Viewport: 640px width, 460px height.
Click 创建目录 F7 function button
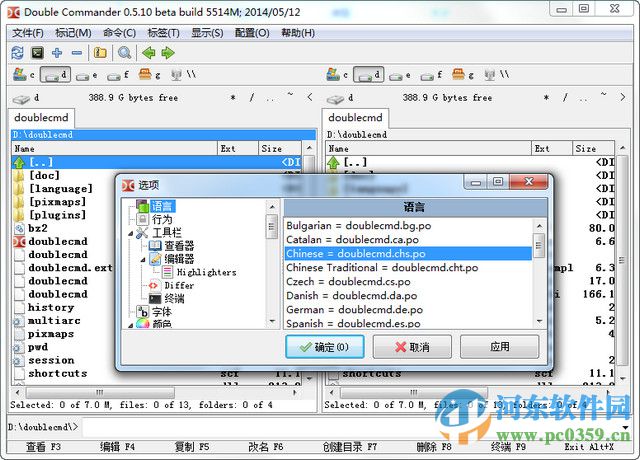coord(350,447)
